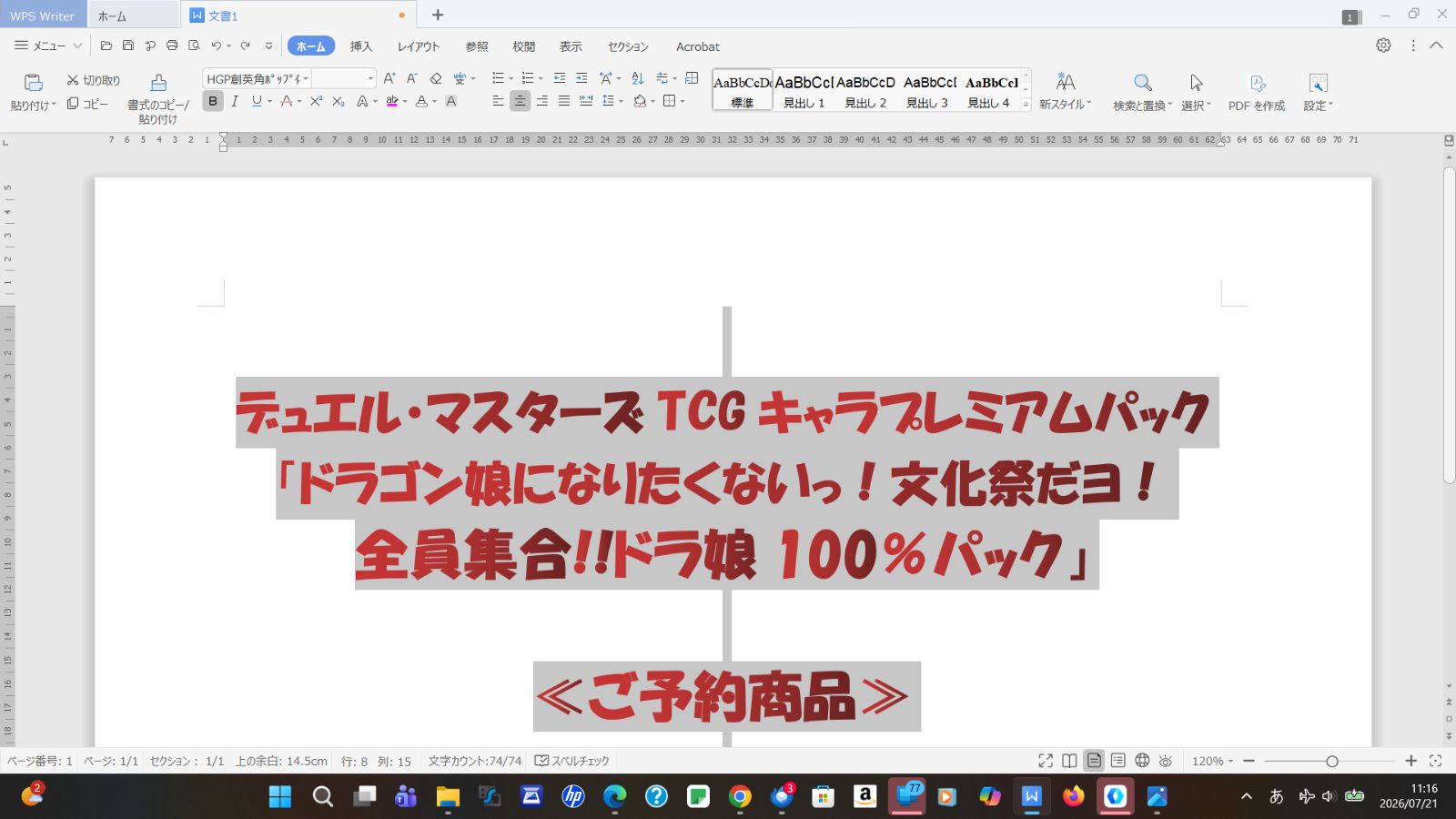
Task: Align paragraph left
Action: pos(498,101)
